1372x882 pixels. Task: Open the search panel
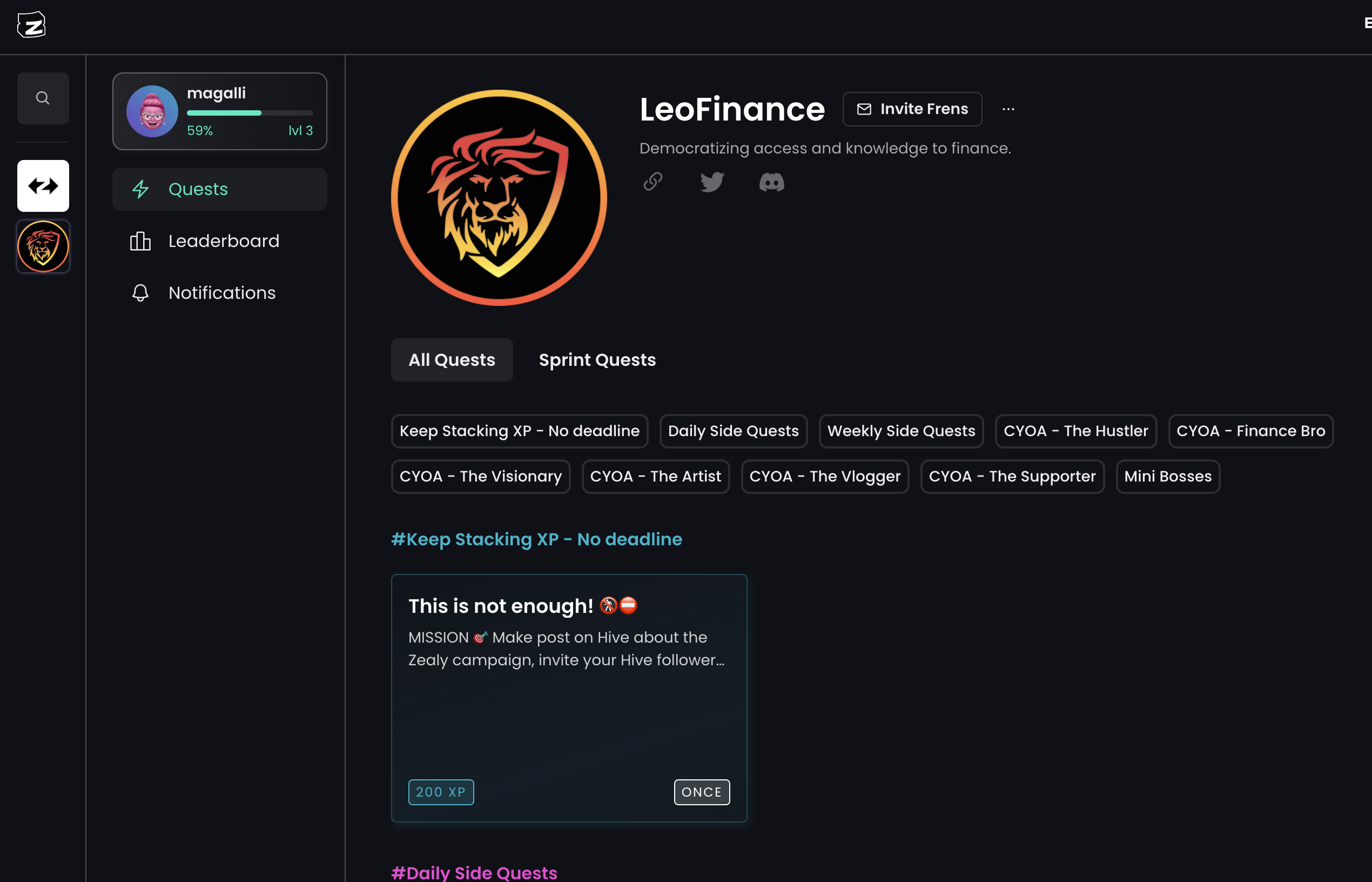point(43,98)
